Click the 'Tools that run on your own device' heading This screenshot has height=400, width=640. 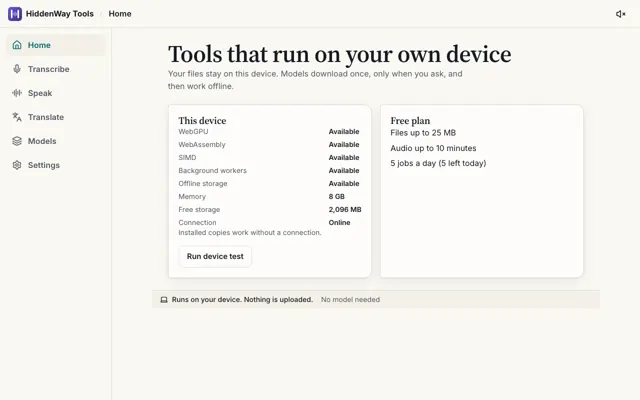pyautogui.click(x=339, y=54)
